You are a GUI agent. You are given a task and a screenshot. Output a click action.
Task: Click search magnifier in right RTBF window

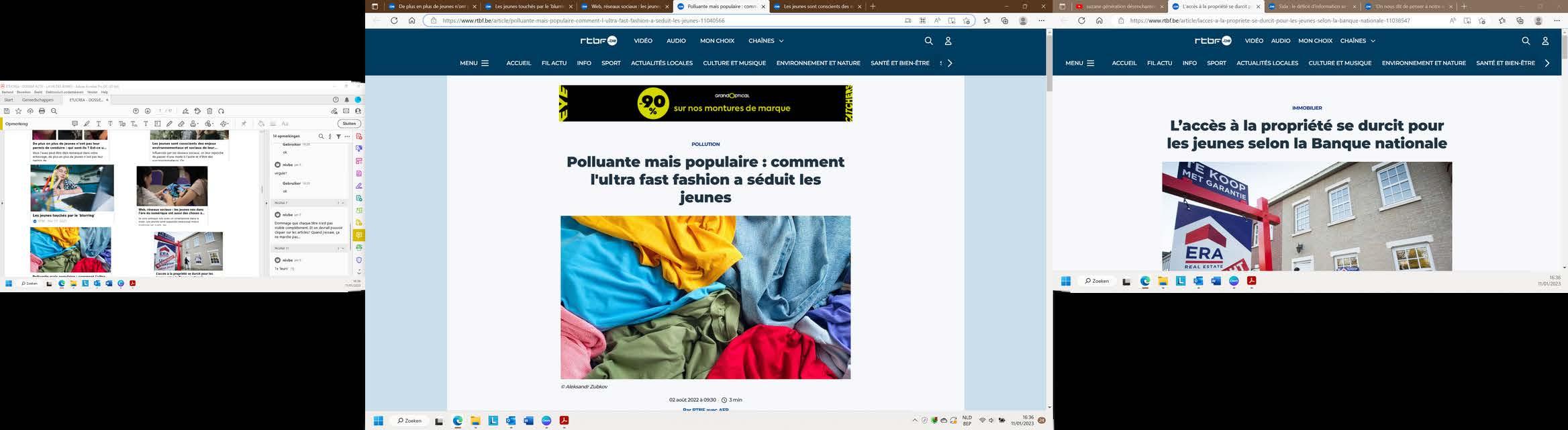[1526, 41]
